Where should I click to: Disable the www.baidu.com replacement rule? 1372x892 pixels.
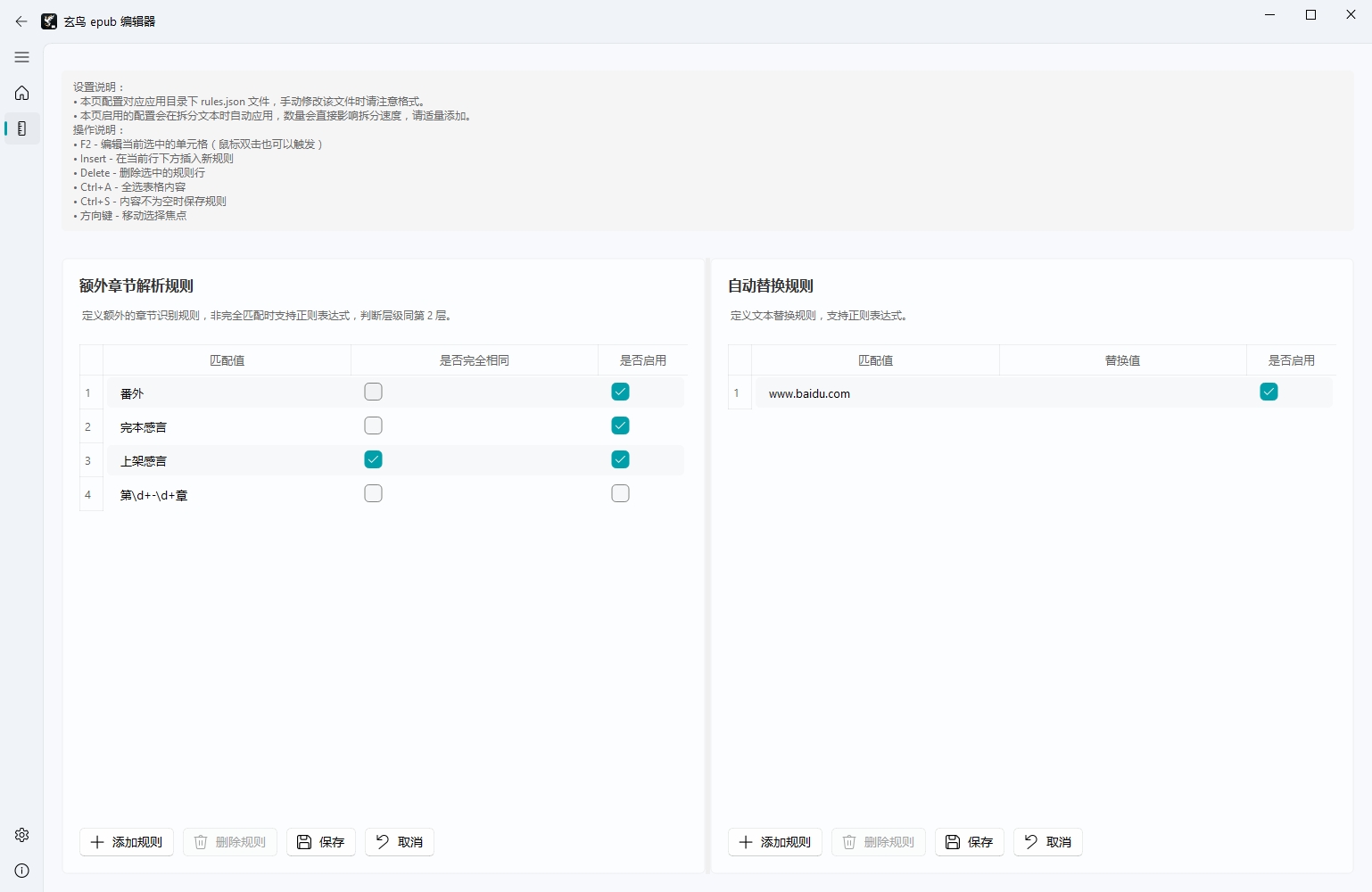click(1269, 392)
